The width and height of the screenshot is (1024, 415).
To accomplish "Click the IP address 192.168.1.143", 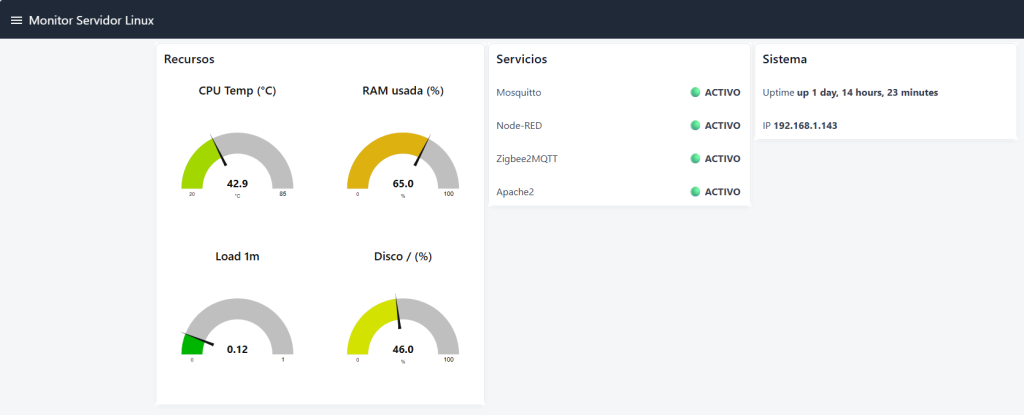I will [x=805, y=125].
